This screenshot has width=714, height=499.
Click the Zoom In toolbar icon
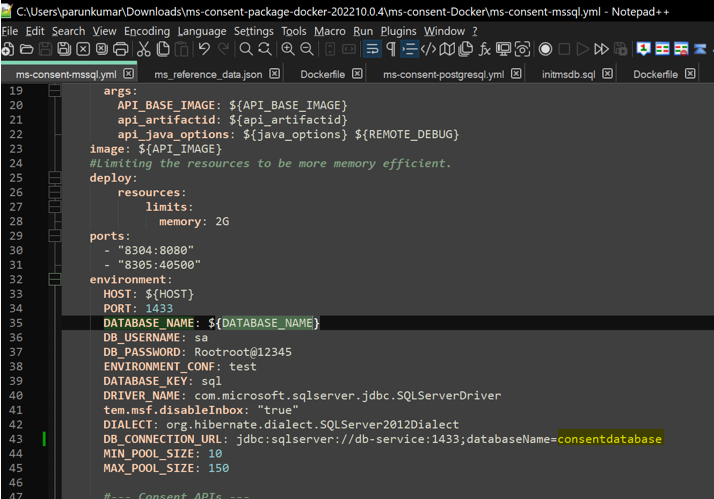coord(288,49)
